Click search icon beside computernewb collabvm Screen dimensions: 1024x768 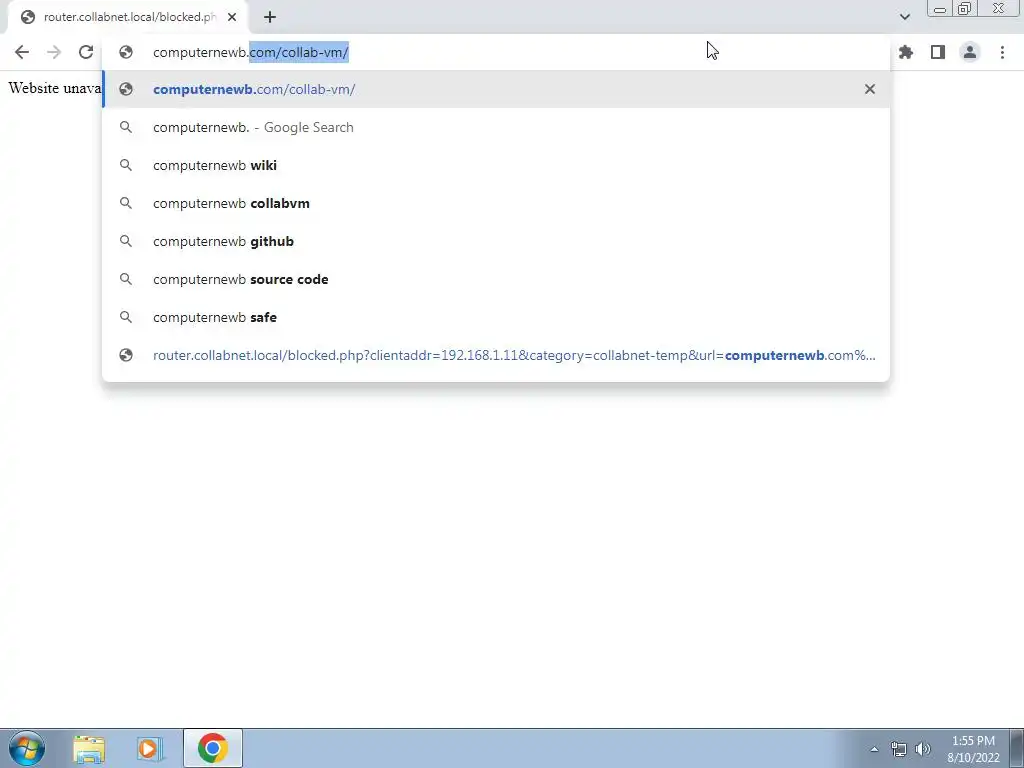click(x=126, y=203)
